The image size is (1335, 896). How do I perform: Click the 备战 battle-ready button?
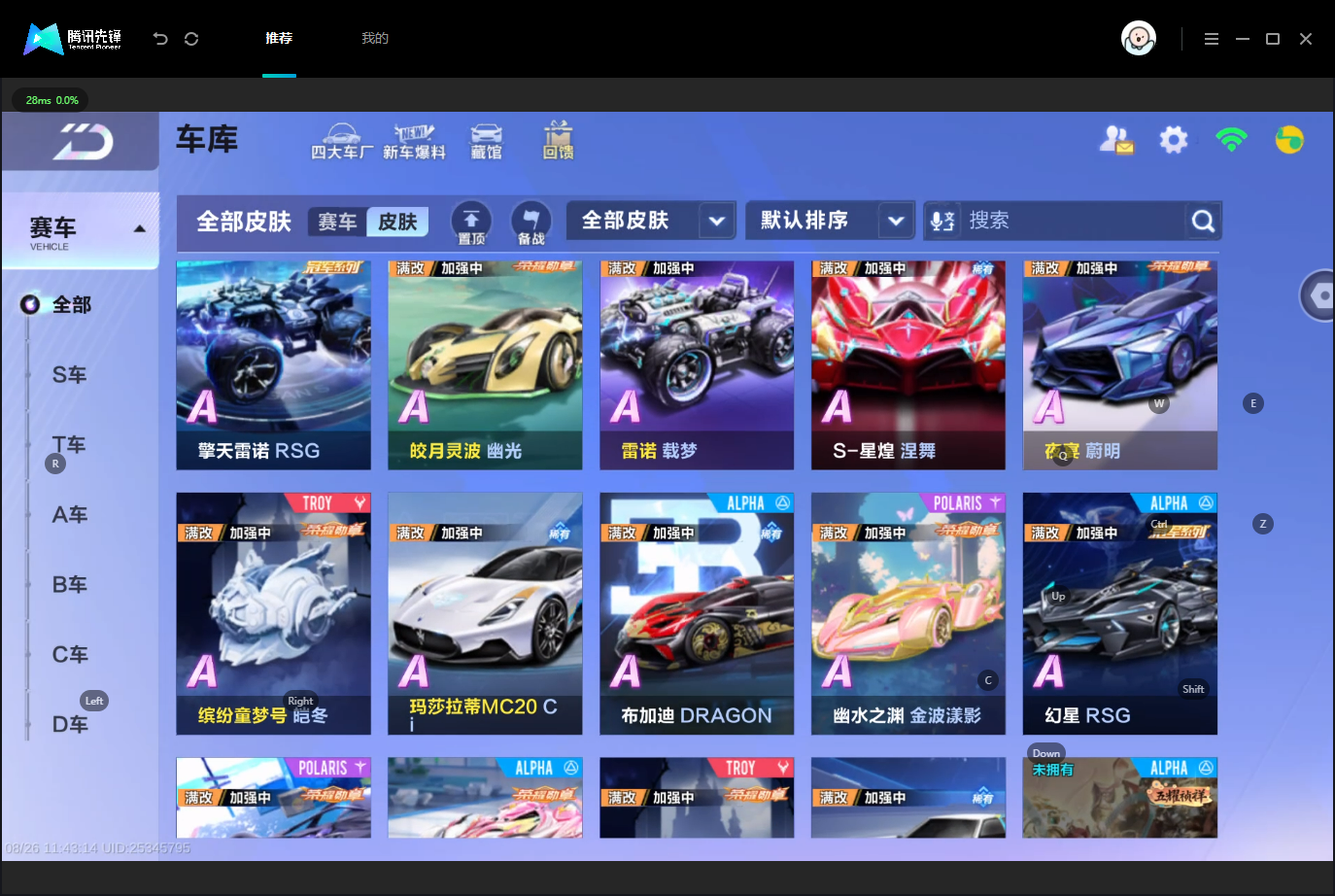point(531,223)
